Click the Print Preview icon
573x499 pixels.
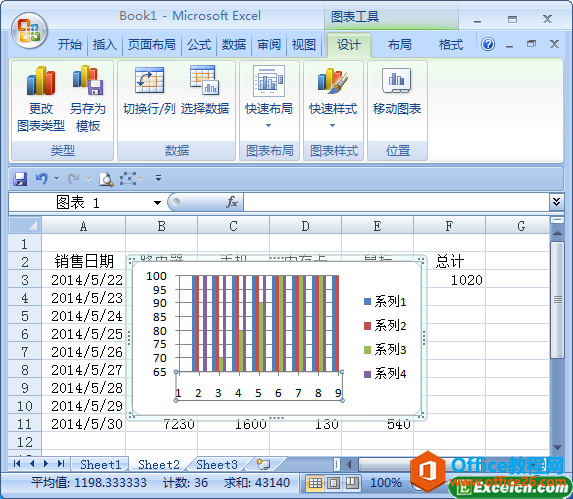pos(106,179)
